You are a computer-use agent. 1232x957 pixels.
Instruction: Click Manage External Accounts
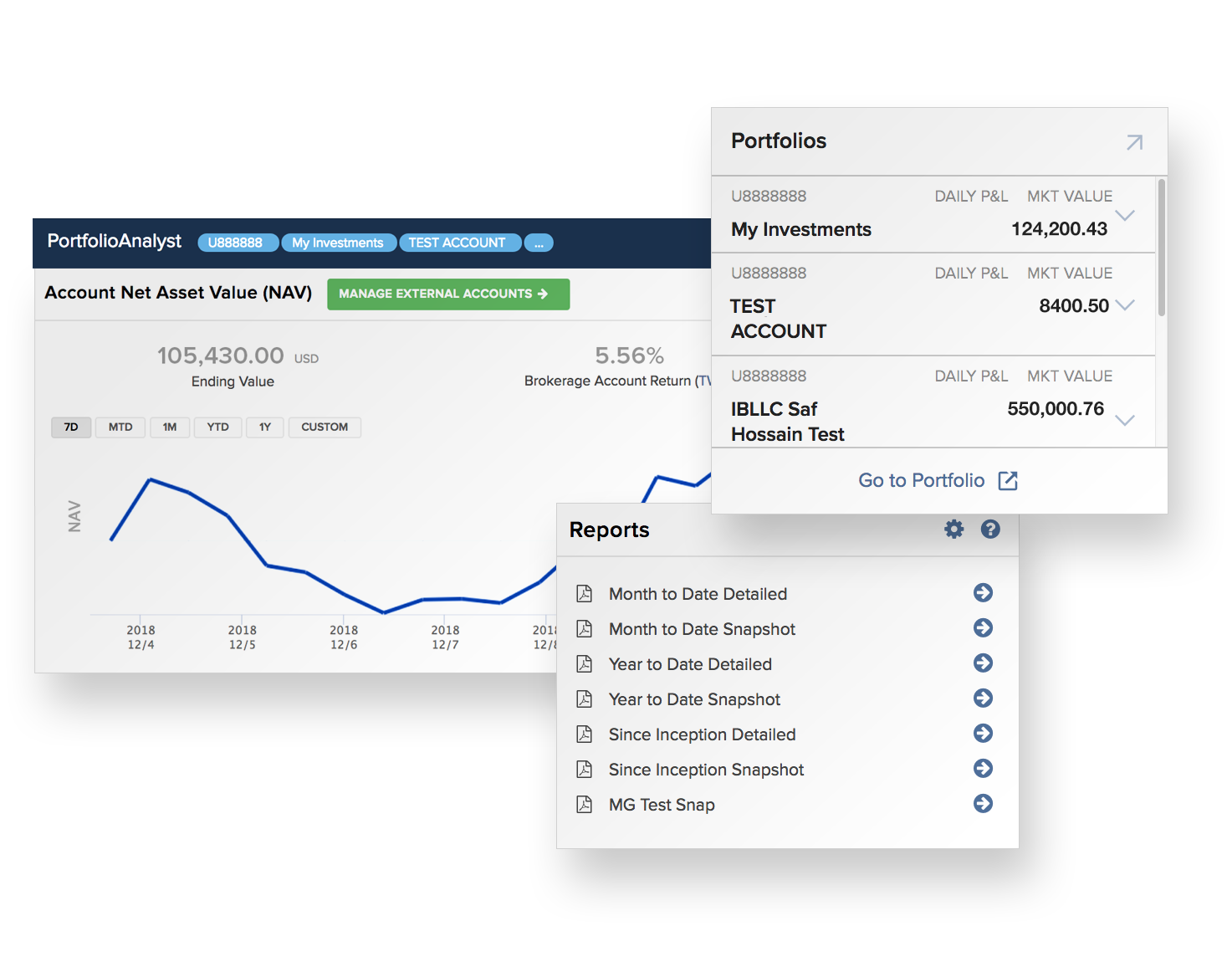pos(447,294)
